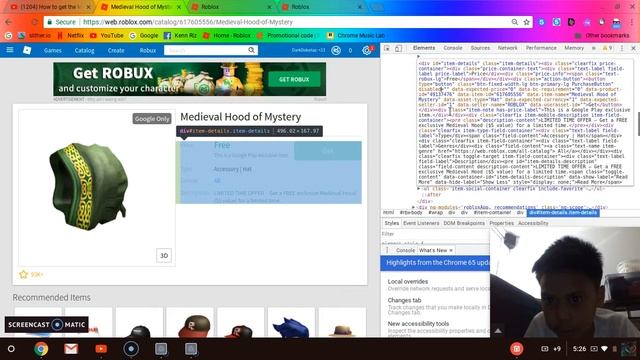Click the Styles Filter input
This screenshot has width=640, height=360.
point(435,234)
